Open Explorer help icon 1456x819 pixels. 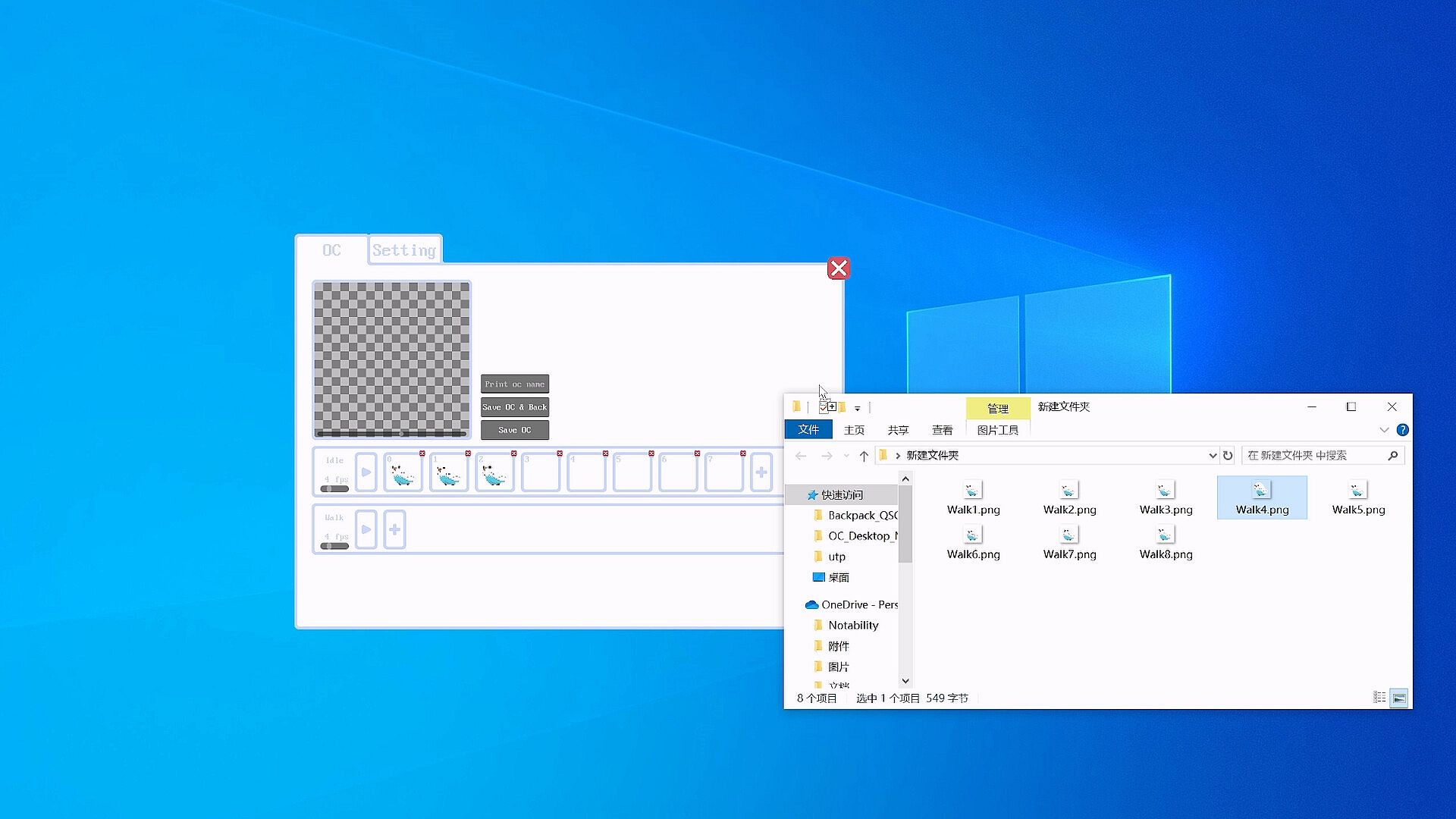click(x=1403, y=430)
